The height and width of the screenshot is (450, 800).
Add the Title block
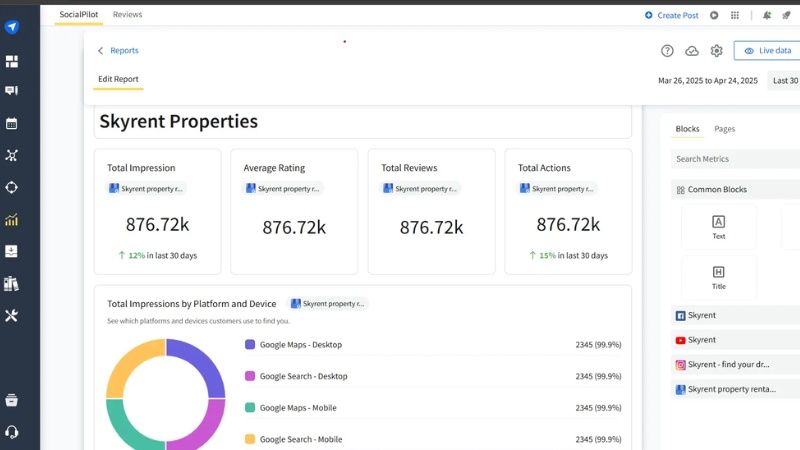[x=718, y=278]
